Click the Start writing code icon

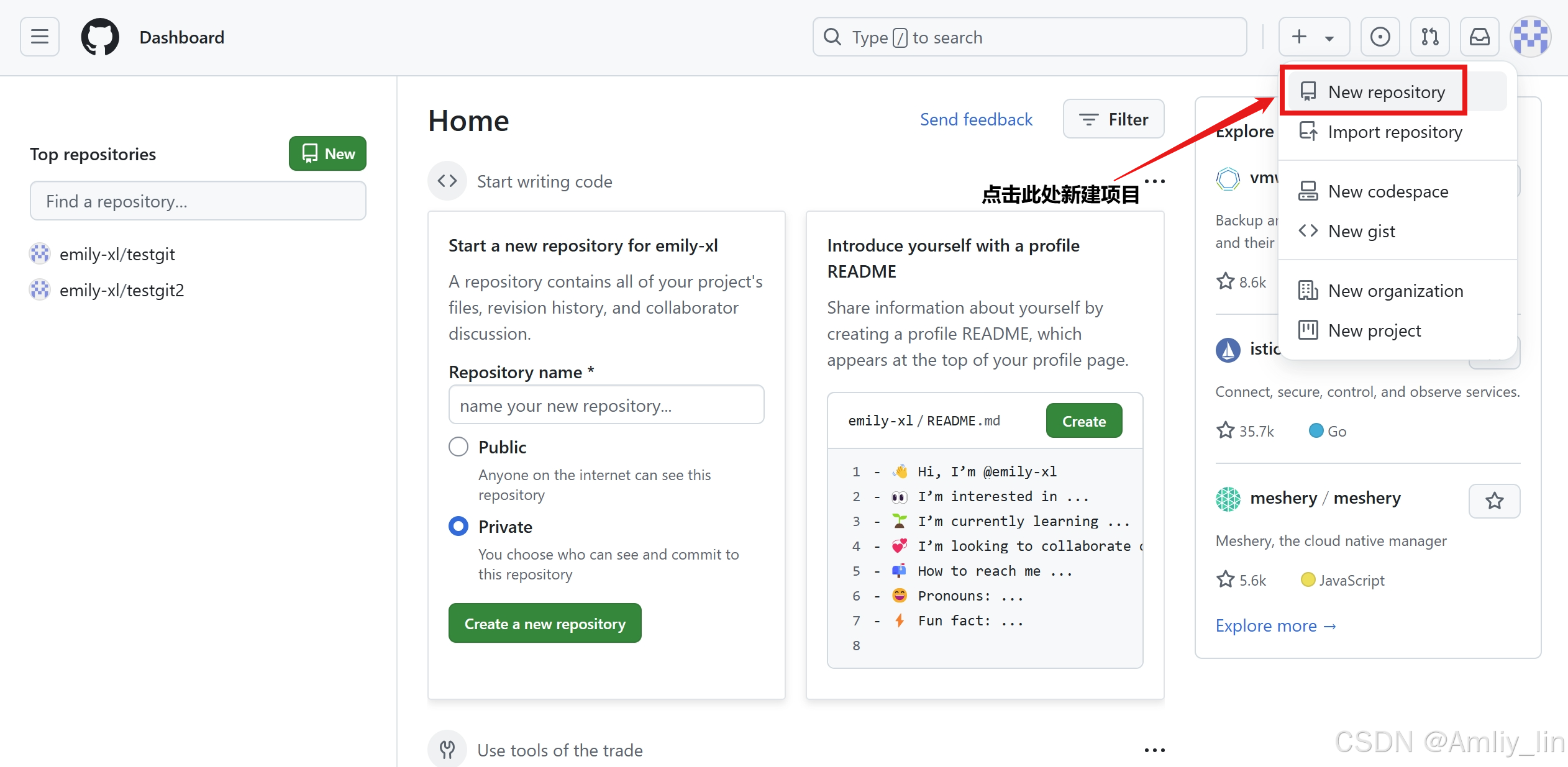447,181
